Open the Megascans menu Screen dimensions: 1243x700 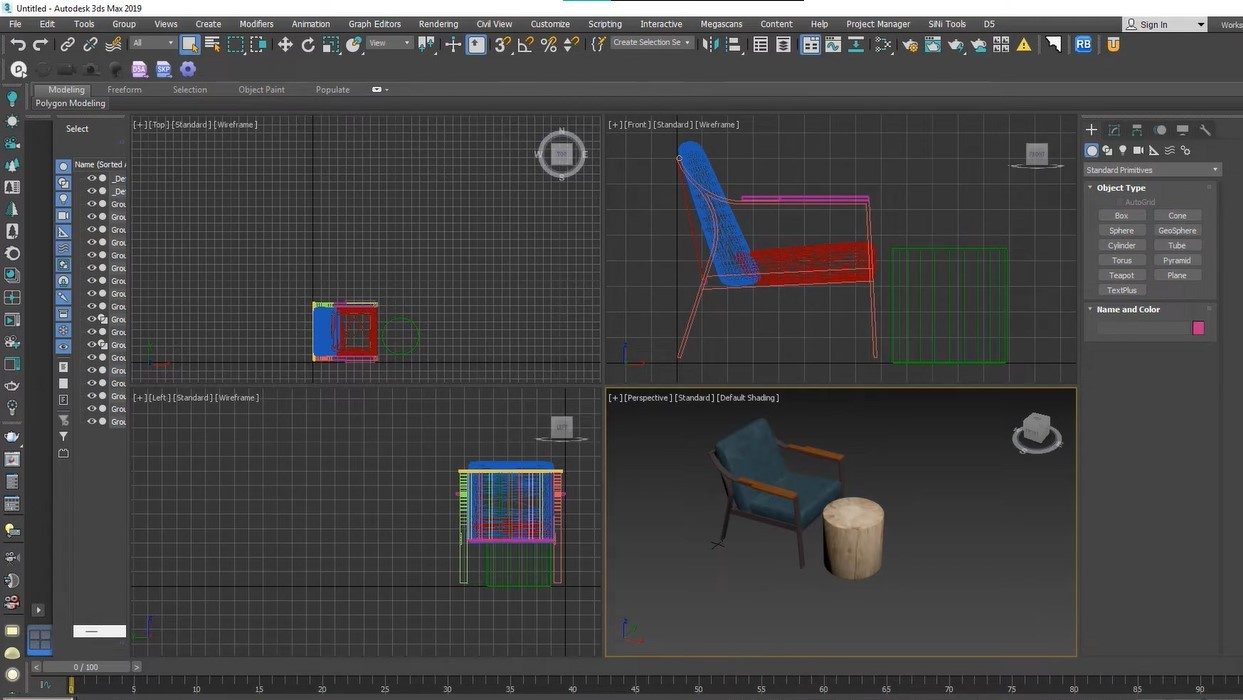click(x=721, y=24)
